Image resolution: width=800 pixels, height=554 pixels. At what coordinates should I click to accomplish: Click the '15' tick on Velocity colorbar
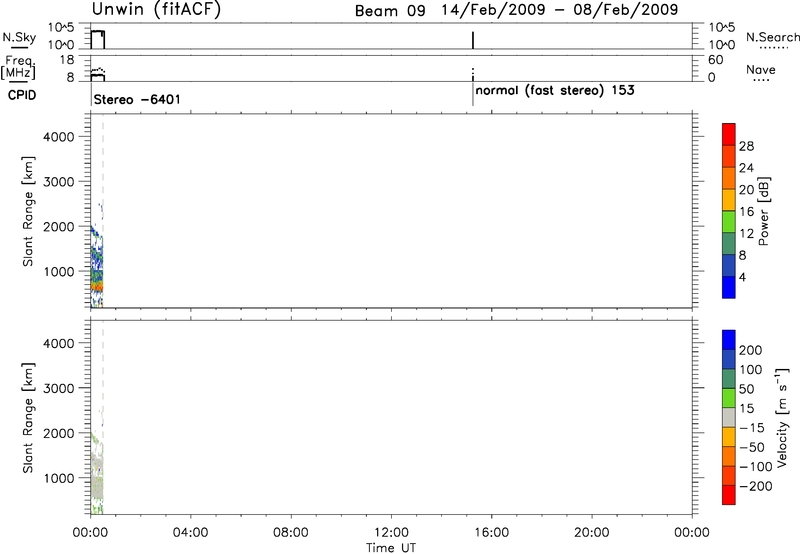tap(746, 409)
